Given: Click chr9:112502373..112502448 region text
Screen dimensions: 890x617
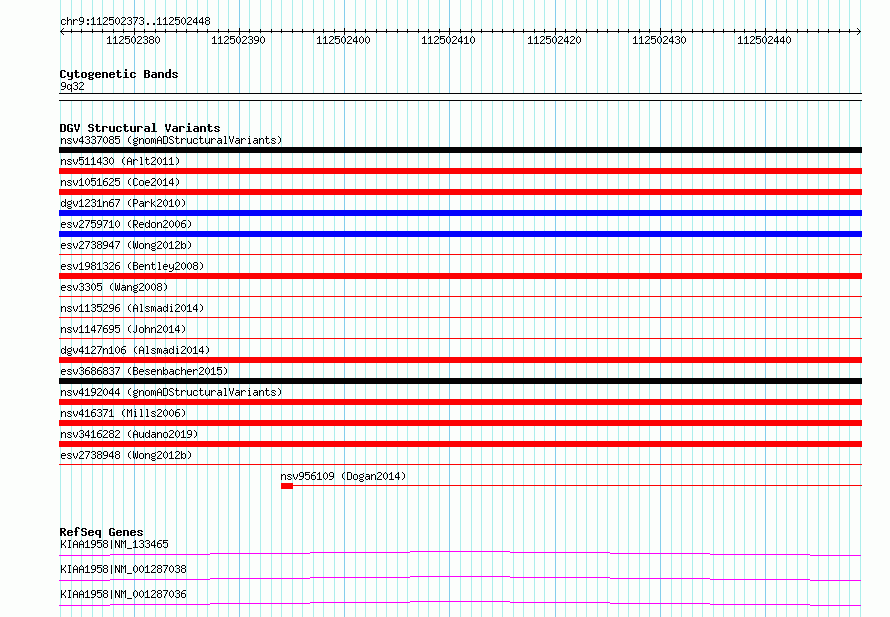Looking at the screenshot, I should click(x=135, y=21).
